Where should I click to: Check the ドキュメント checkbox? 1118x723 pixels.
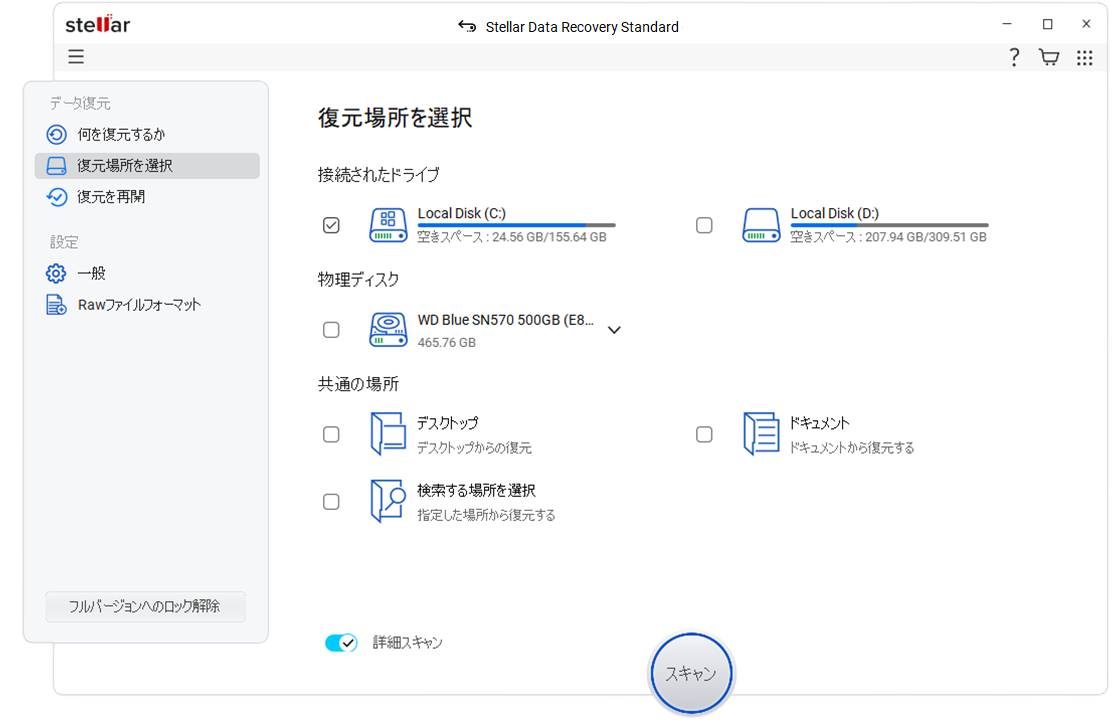[704, 434]
